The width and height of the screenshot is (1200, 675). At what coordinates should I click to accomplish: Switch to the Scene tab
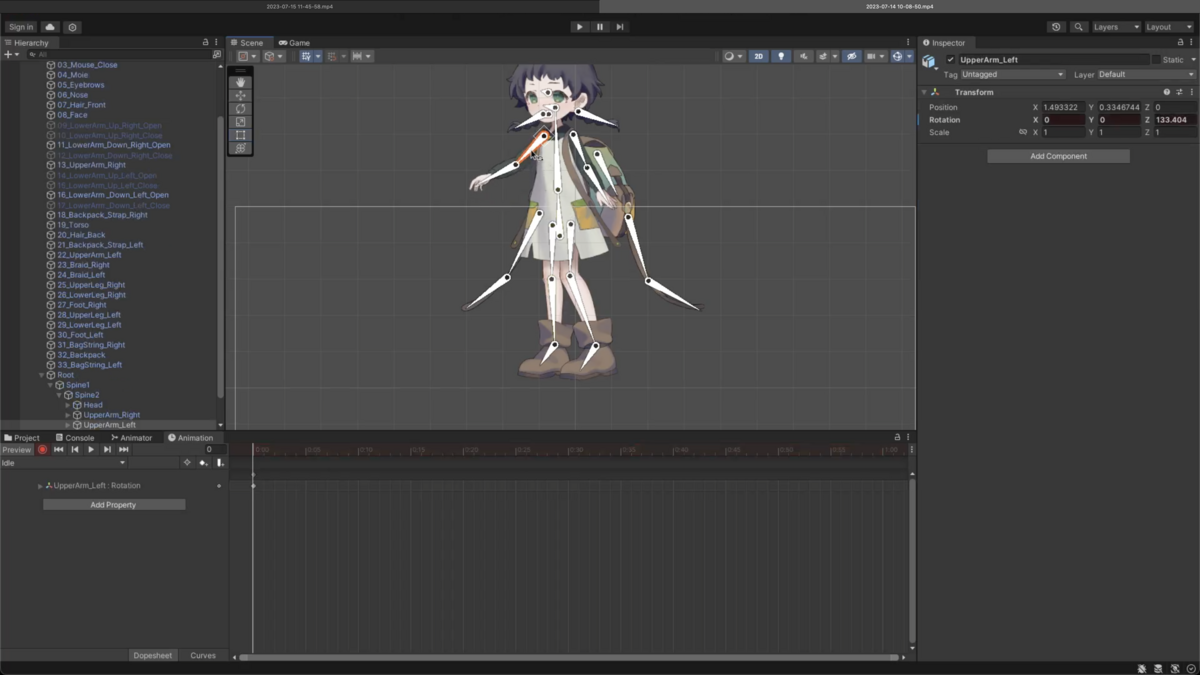pos(246,43)
